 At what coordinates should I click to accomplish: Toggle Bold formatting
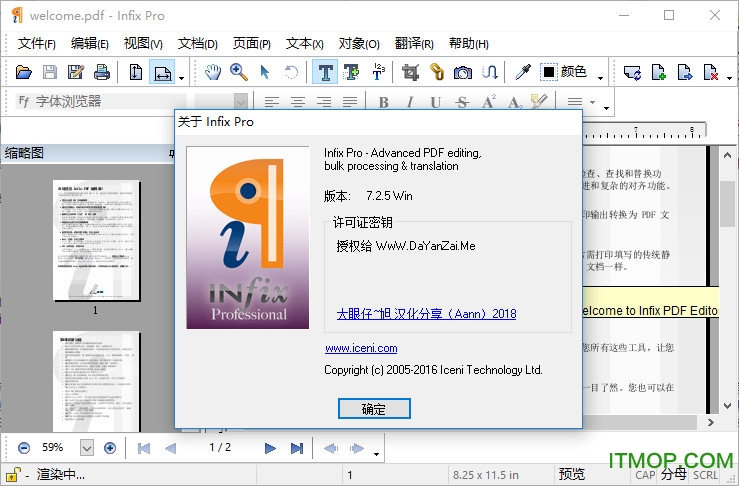pos(384,101)
